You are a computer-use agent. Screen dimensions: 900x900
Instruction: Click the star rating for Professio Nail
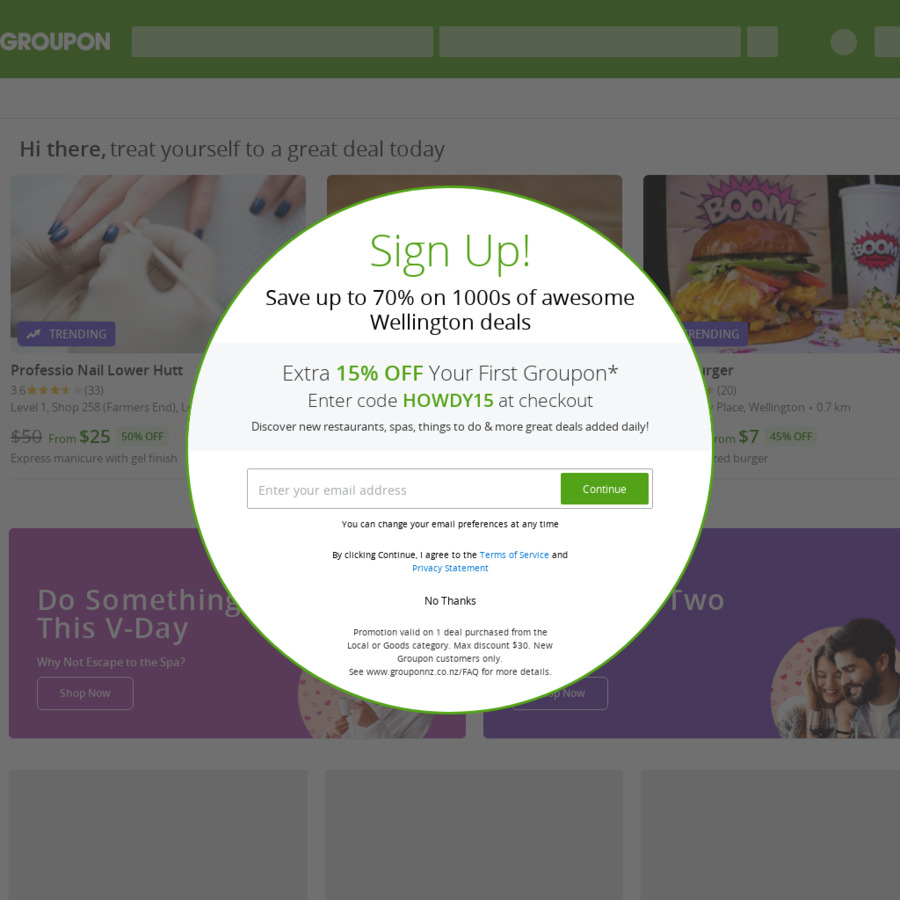[54, 390]
